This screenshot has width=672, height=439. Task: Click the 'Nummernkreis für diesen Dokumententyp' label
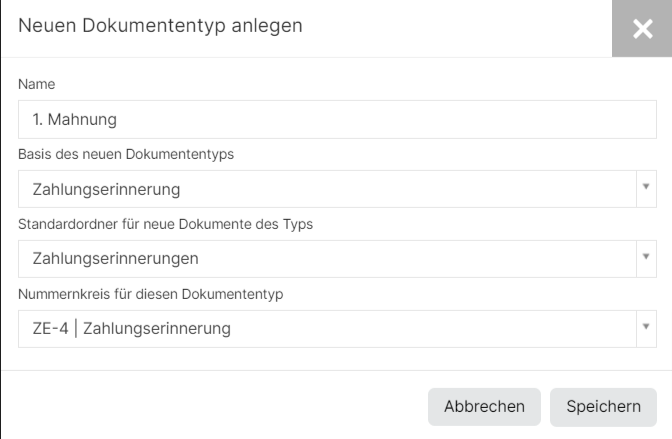click(150, 294)
